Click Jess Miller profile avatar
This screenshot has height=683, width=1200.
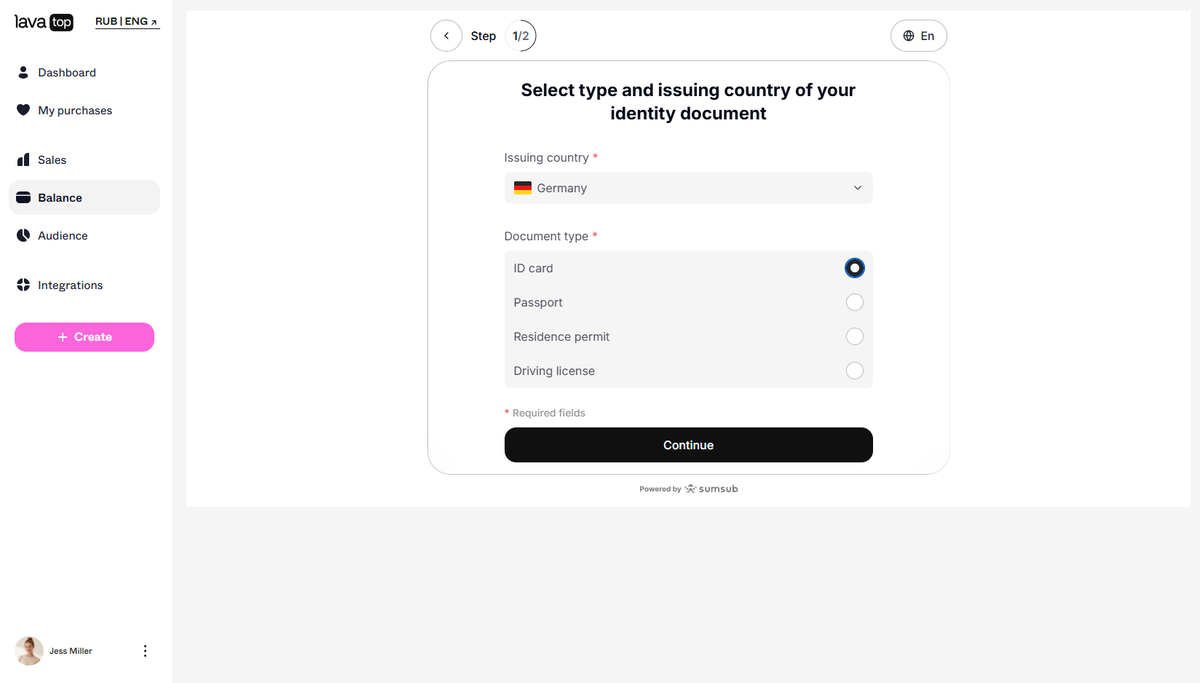(29, 651)
